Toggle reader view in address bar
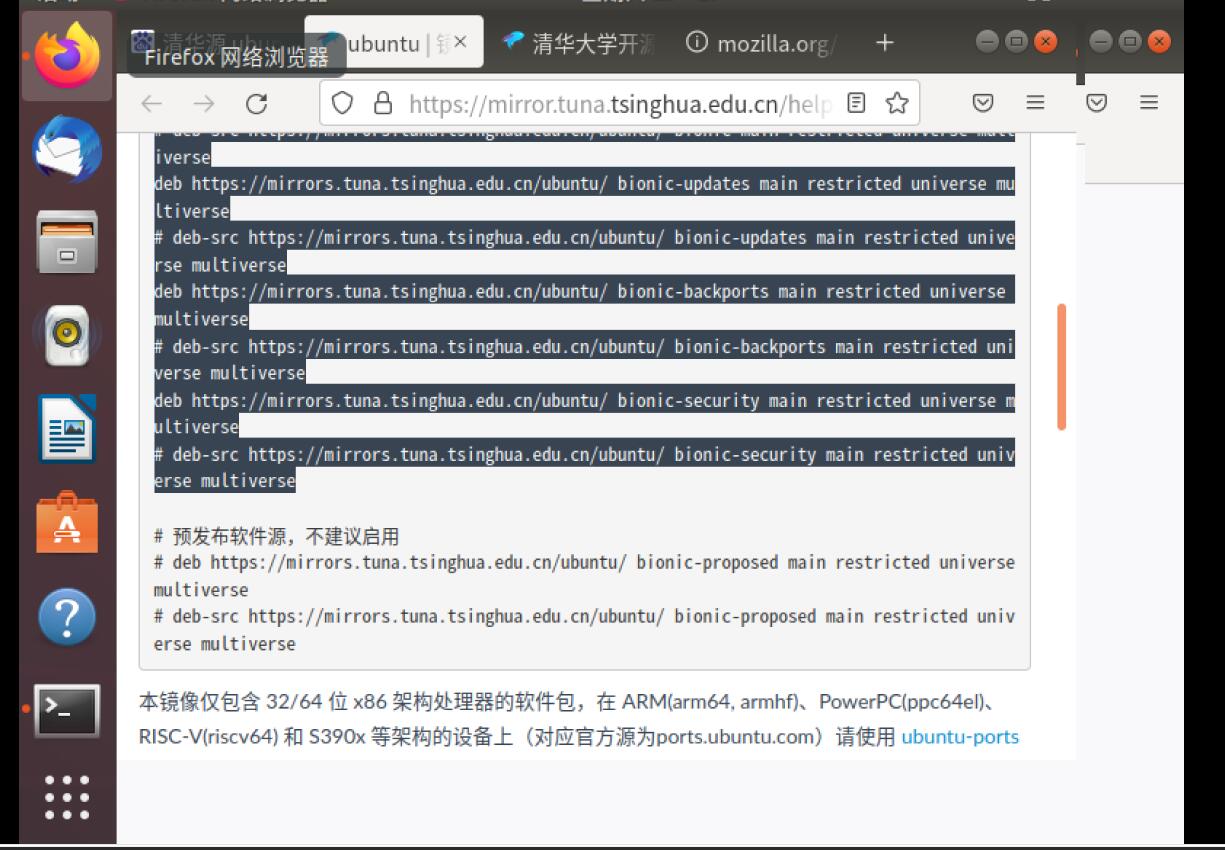This screenshot has height=850, width=1225. 856,103
